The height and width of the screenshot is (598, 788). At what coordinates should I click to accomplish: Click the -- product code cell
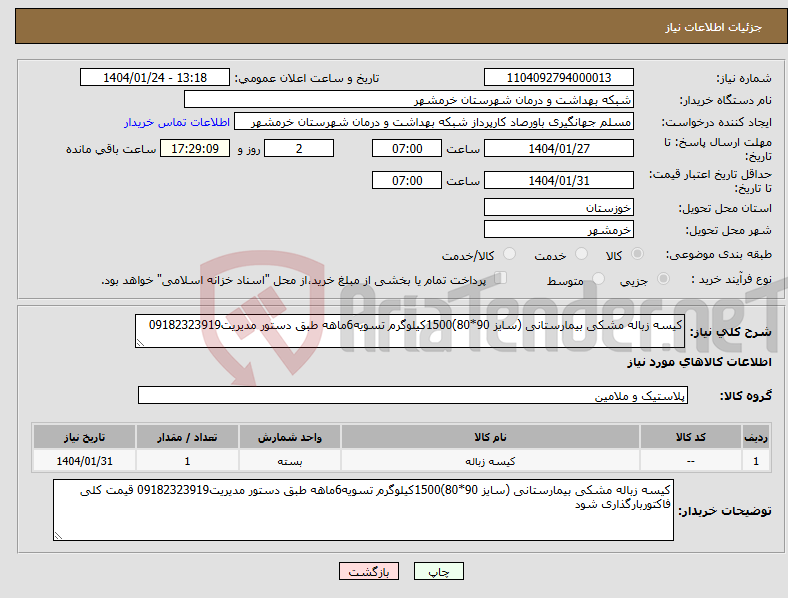coord(691,461)
